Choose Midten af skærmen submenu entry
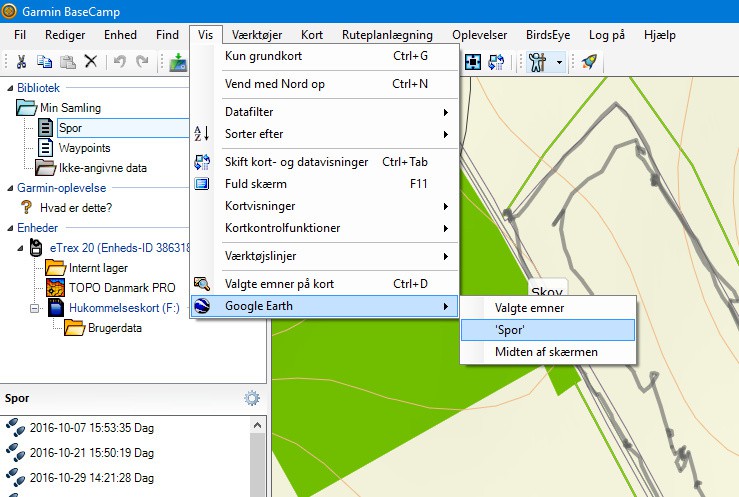 (x=548, y=352)
